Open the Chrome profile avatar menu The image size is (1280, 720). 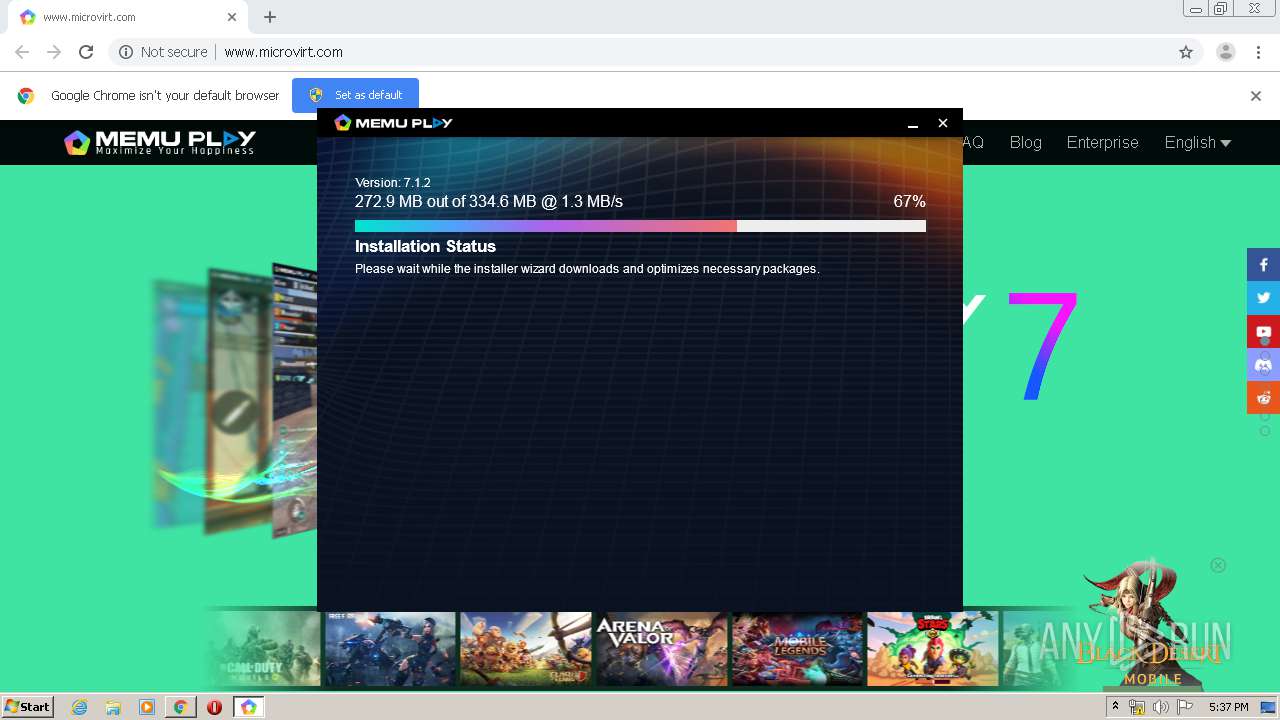pos(1225,52)
